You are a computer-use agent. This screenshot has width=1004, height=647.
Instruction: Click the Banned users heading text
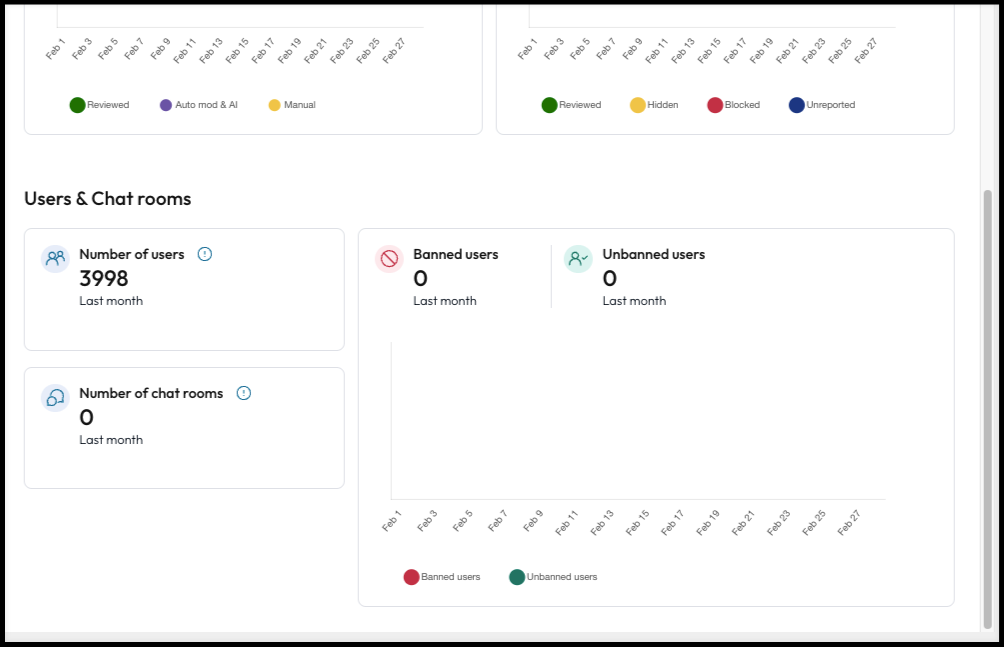tap(456, 254)
